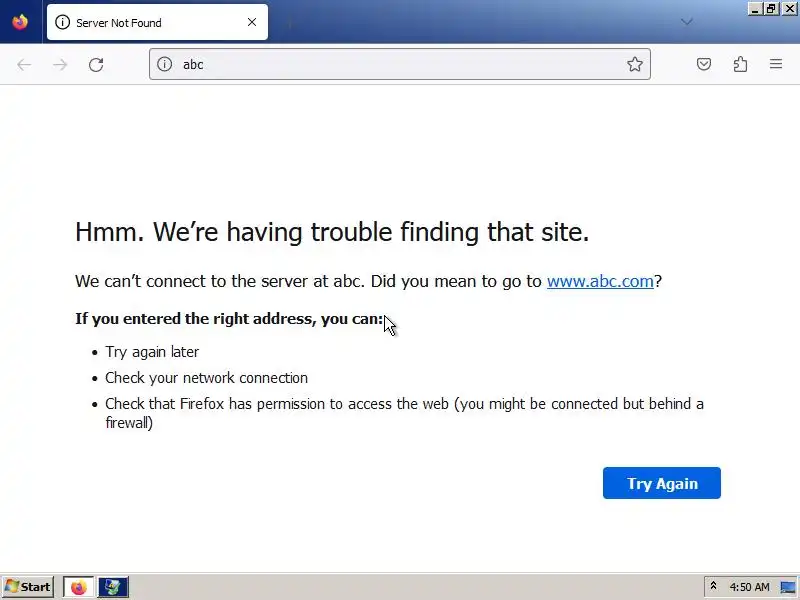
Task: Bookmark this page with the star
Action: pyautogui.click(x=634, y=65)
